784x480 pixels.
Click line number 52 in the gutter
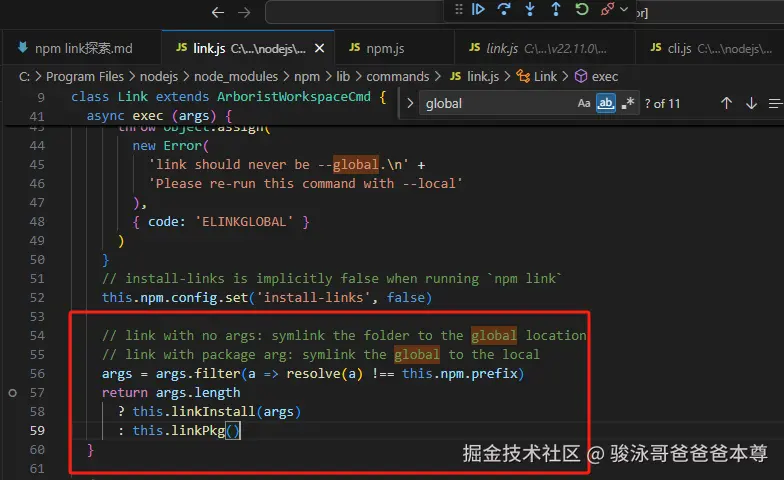(37, 298)
